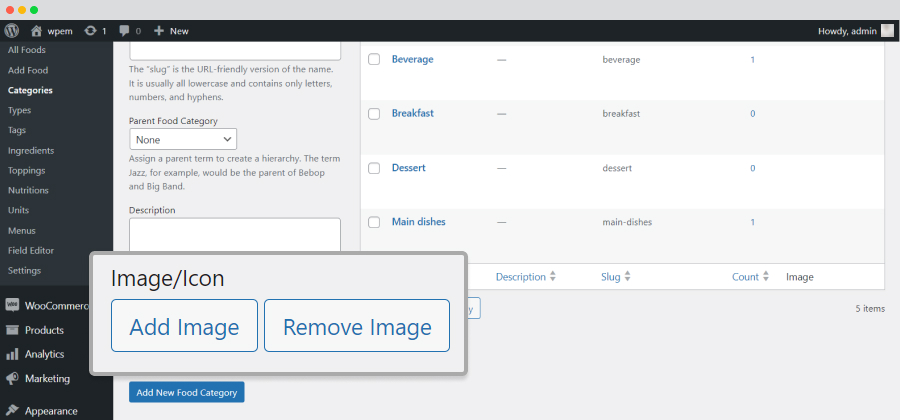Viewport: 900px width, 420px height.
Task: Click the main-dishes slug text
Action: click(627, 222)
